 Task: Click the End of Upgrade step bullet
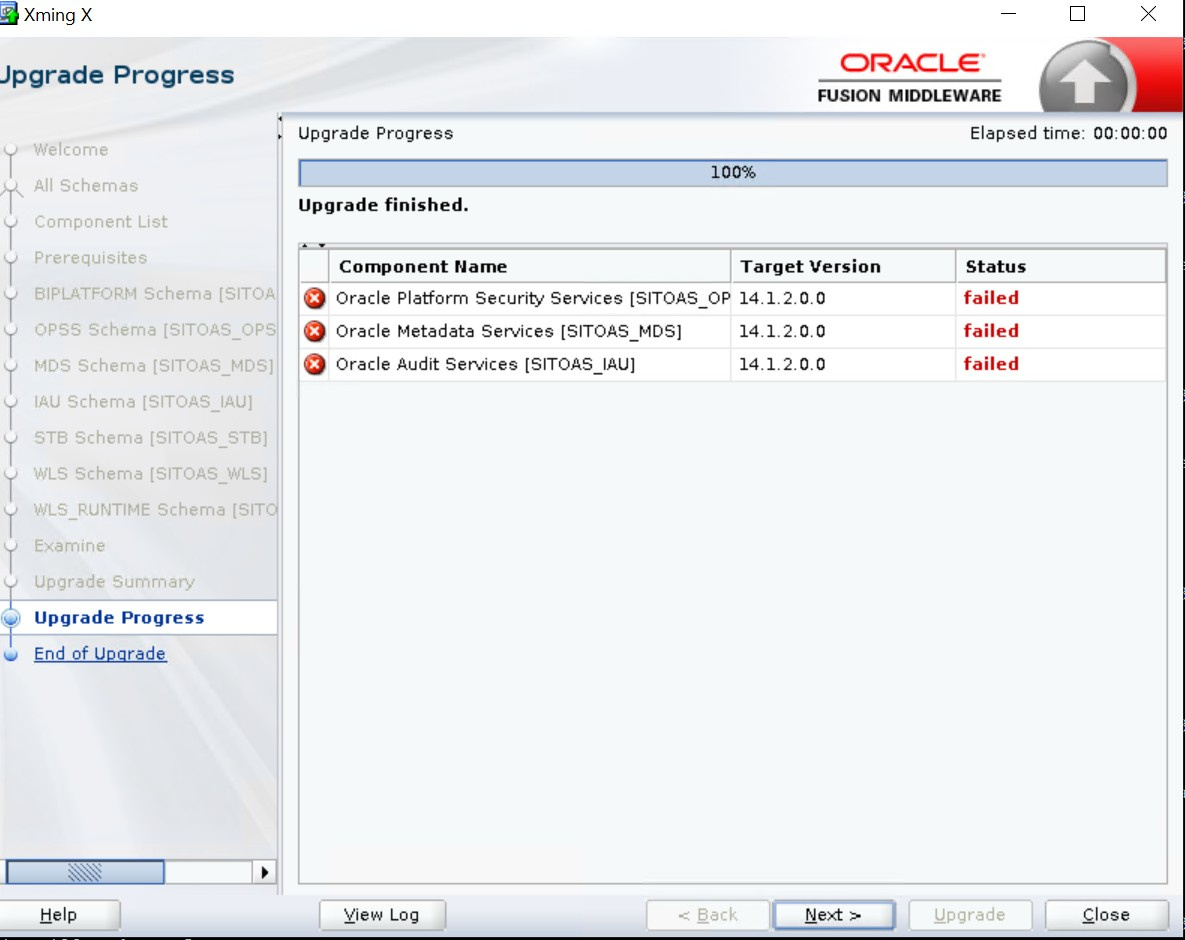11,654
